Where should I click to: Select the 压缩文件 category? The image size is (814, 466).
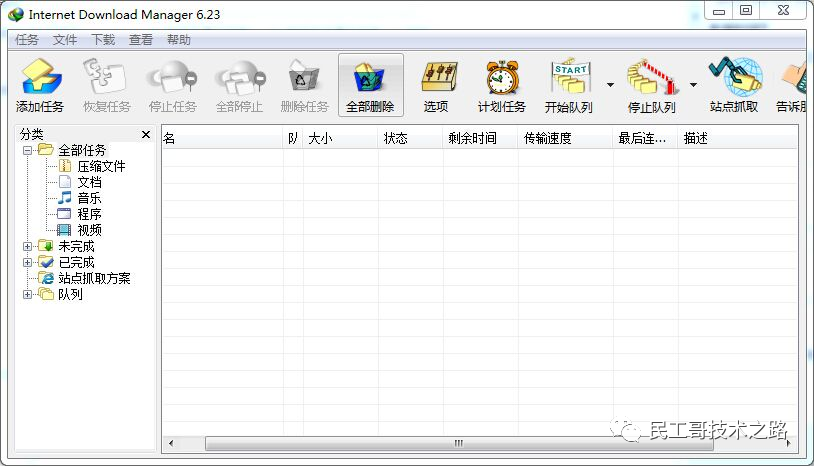tap(92, 167)
